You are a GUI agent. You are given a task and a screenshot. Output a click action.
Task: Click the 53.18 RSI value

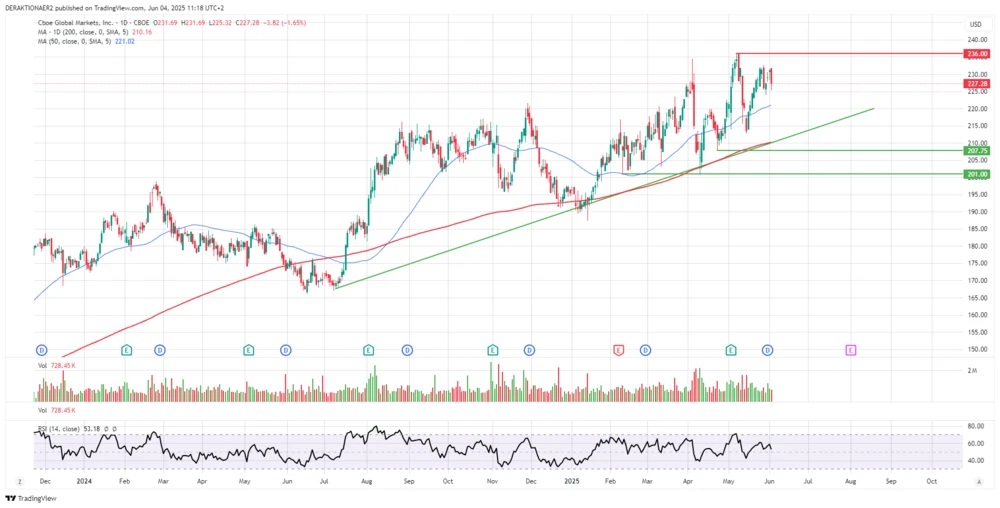pos(92,430)
